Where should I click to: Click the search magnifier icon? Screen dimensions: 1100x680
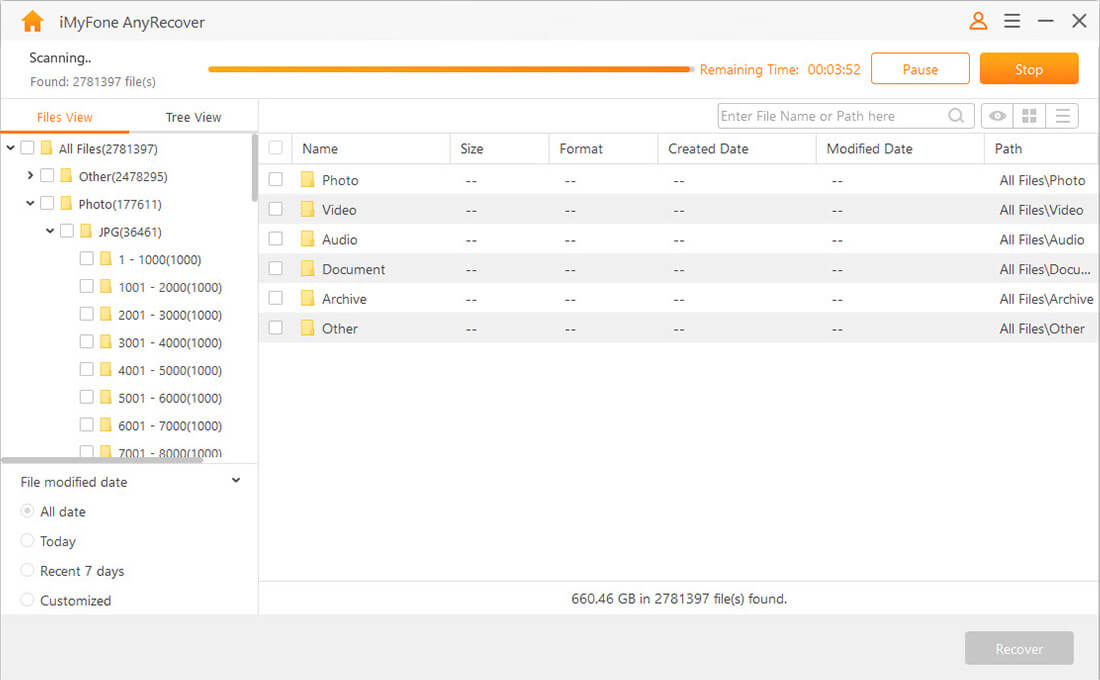pos(956,116)
